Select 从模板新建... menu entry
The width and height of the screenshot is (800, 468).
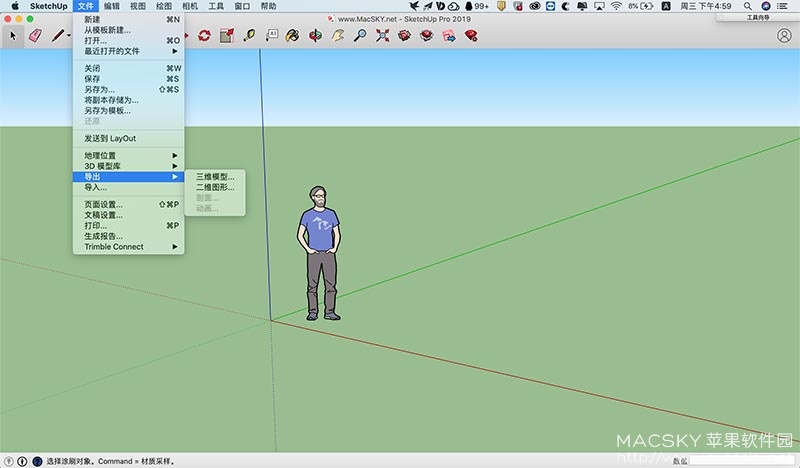(x=128, y=30)
